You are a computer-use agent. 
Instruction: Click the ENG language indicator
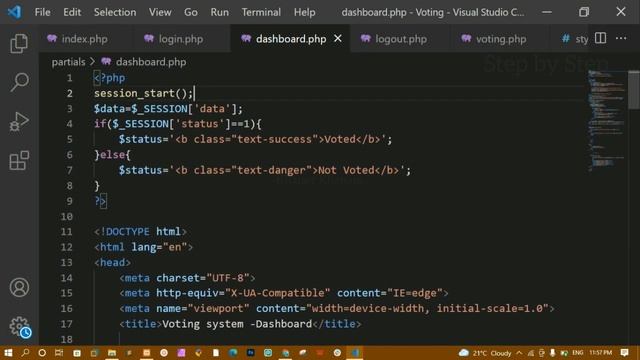coord(578,353)
